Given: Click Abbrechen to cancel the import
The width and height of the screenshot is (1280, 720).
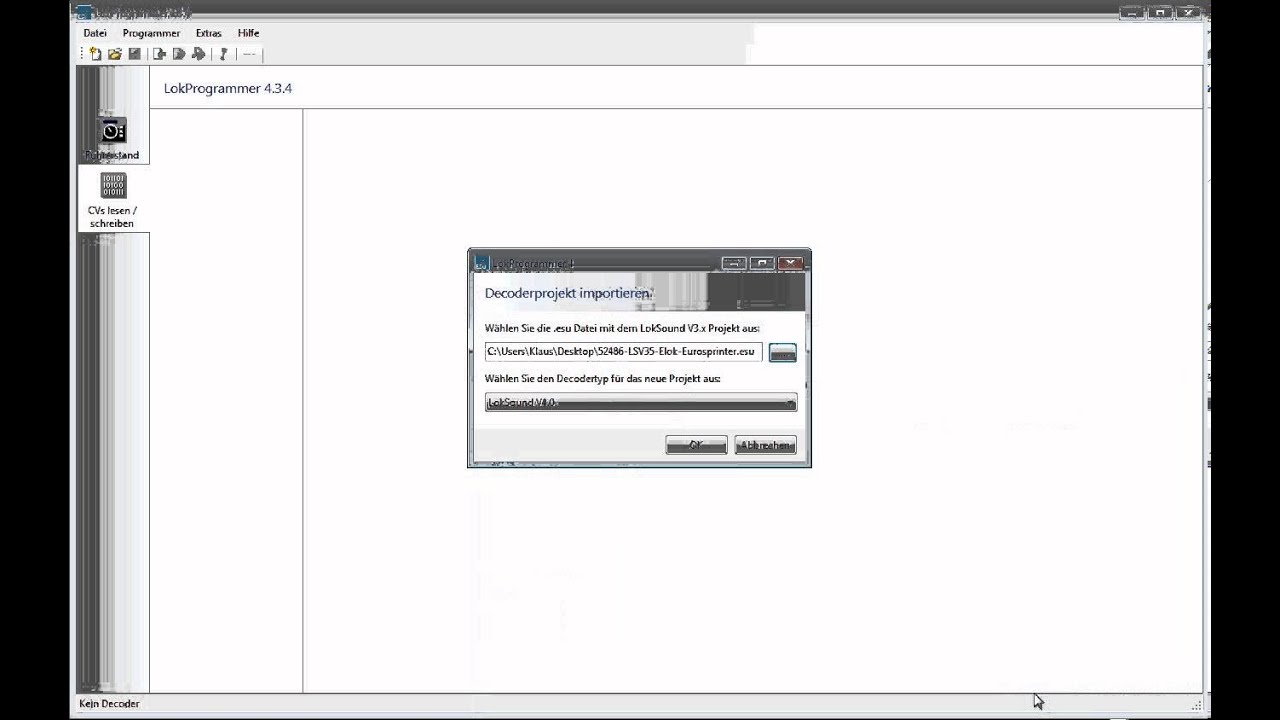Looking at the screenshot, I should tap(765, 445).
